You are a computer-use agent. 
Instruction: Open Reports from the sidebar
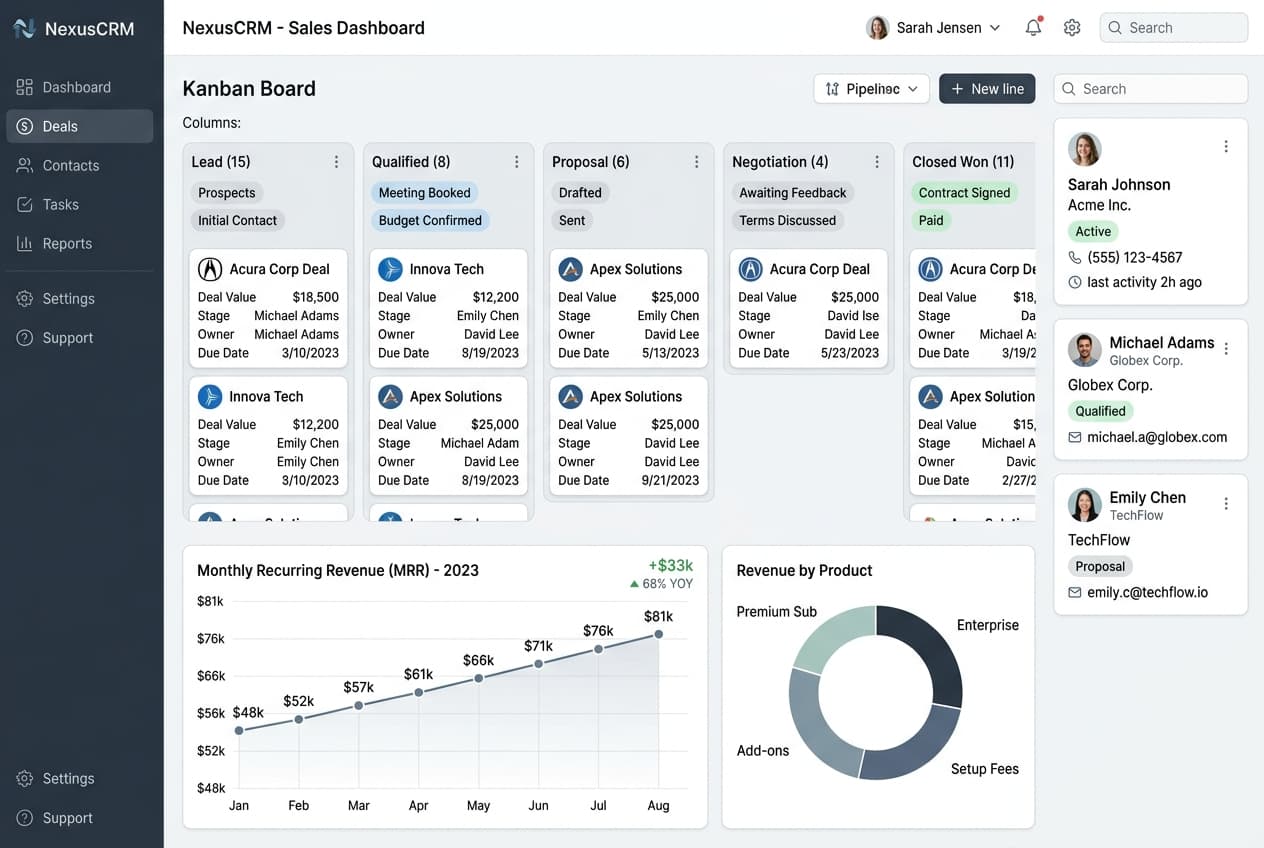click(80, 243)
